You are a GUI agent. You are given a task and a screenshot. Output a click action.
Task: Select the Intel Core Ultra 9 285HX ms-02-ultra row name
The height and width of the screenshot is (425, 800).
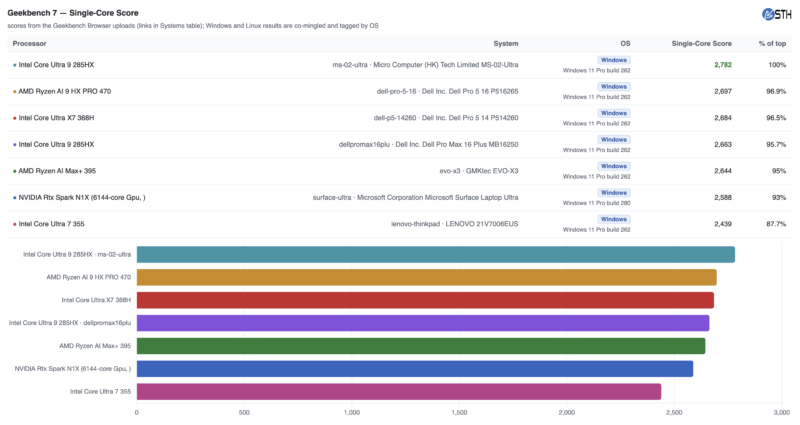tap(56, 65)
